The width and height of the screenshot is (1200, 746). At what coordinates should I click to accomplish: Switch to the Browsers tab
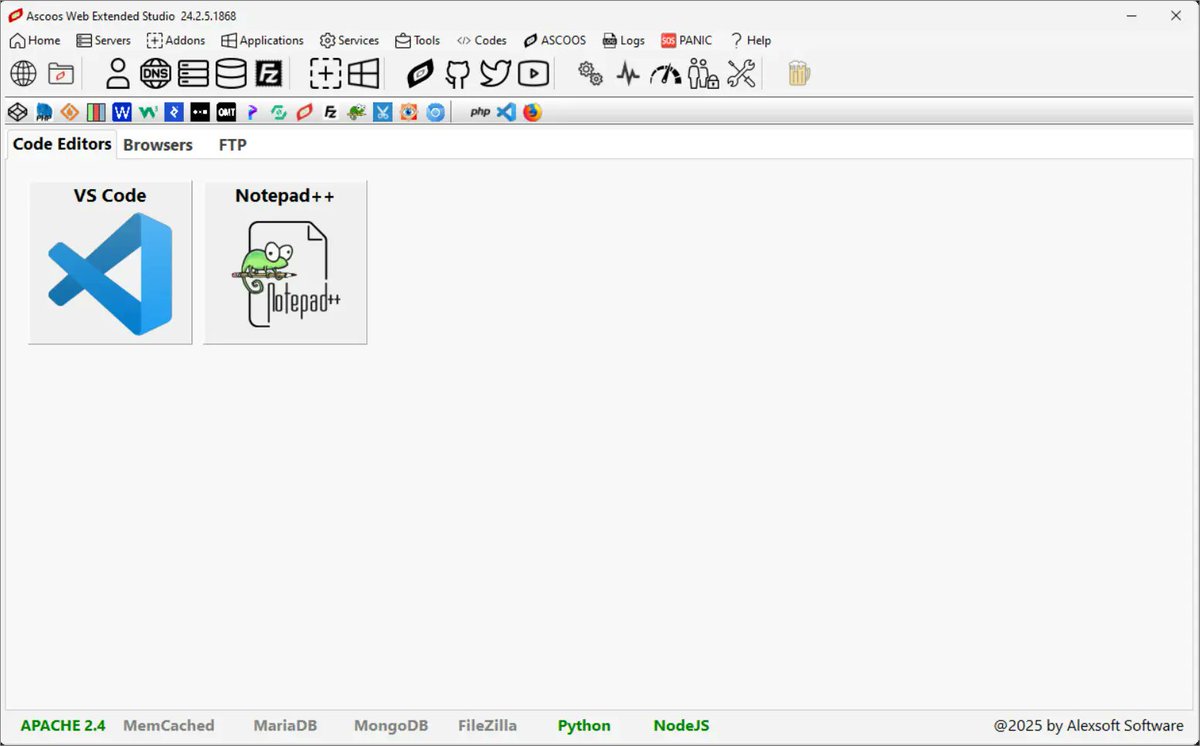(x=157, y=144)
